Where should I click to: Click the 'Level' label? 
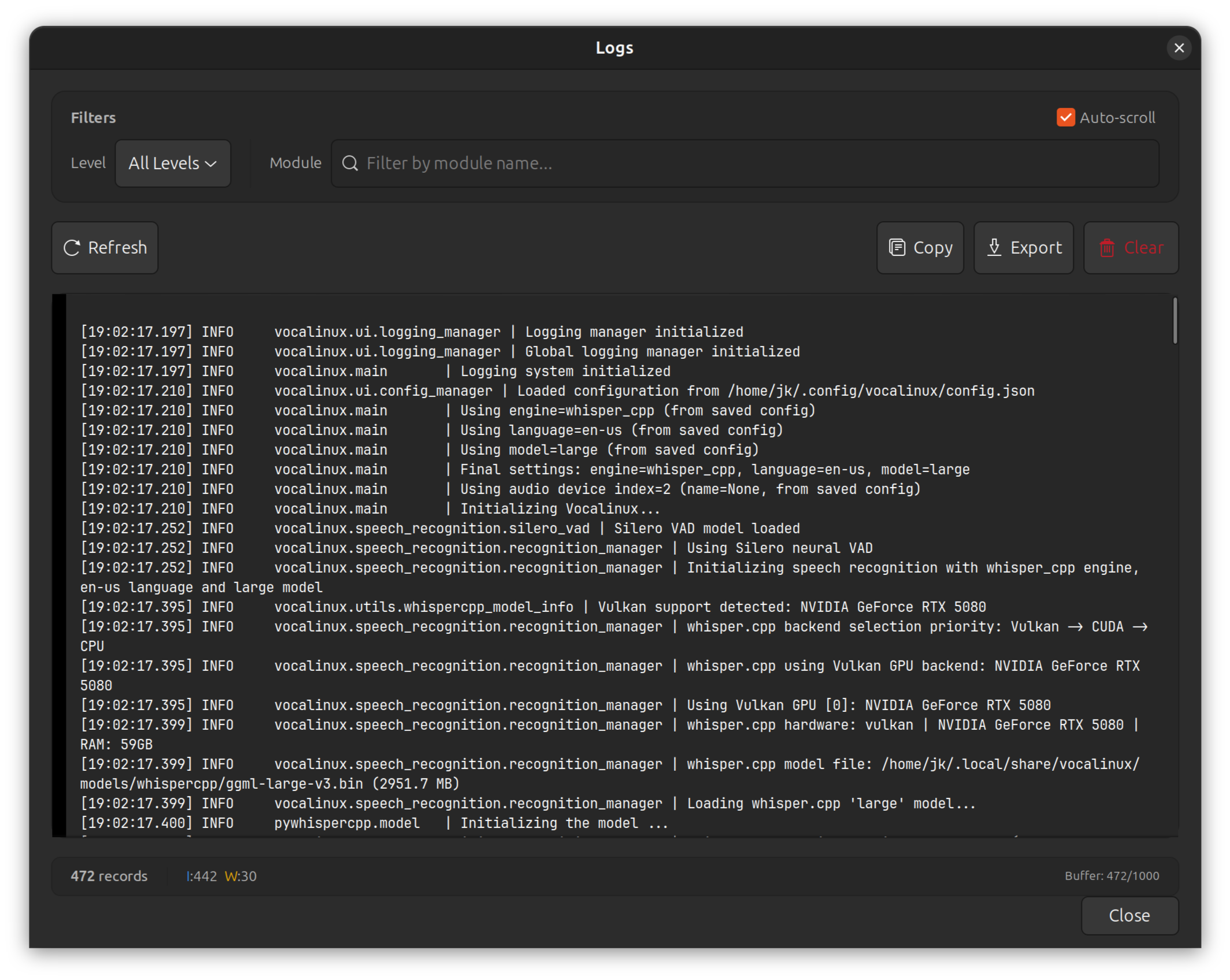(x=88, y=164)
